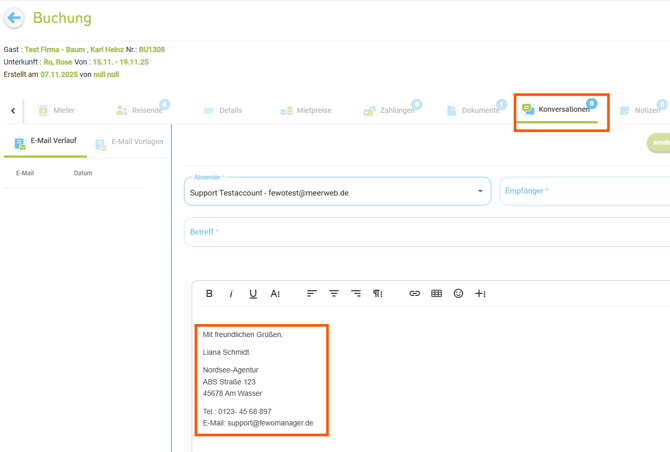Align text to the left
670x452 pixels.
point(312,294)
